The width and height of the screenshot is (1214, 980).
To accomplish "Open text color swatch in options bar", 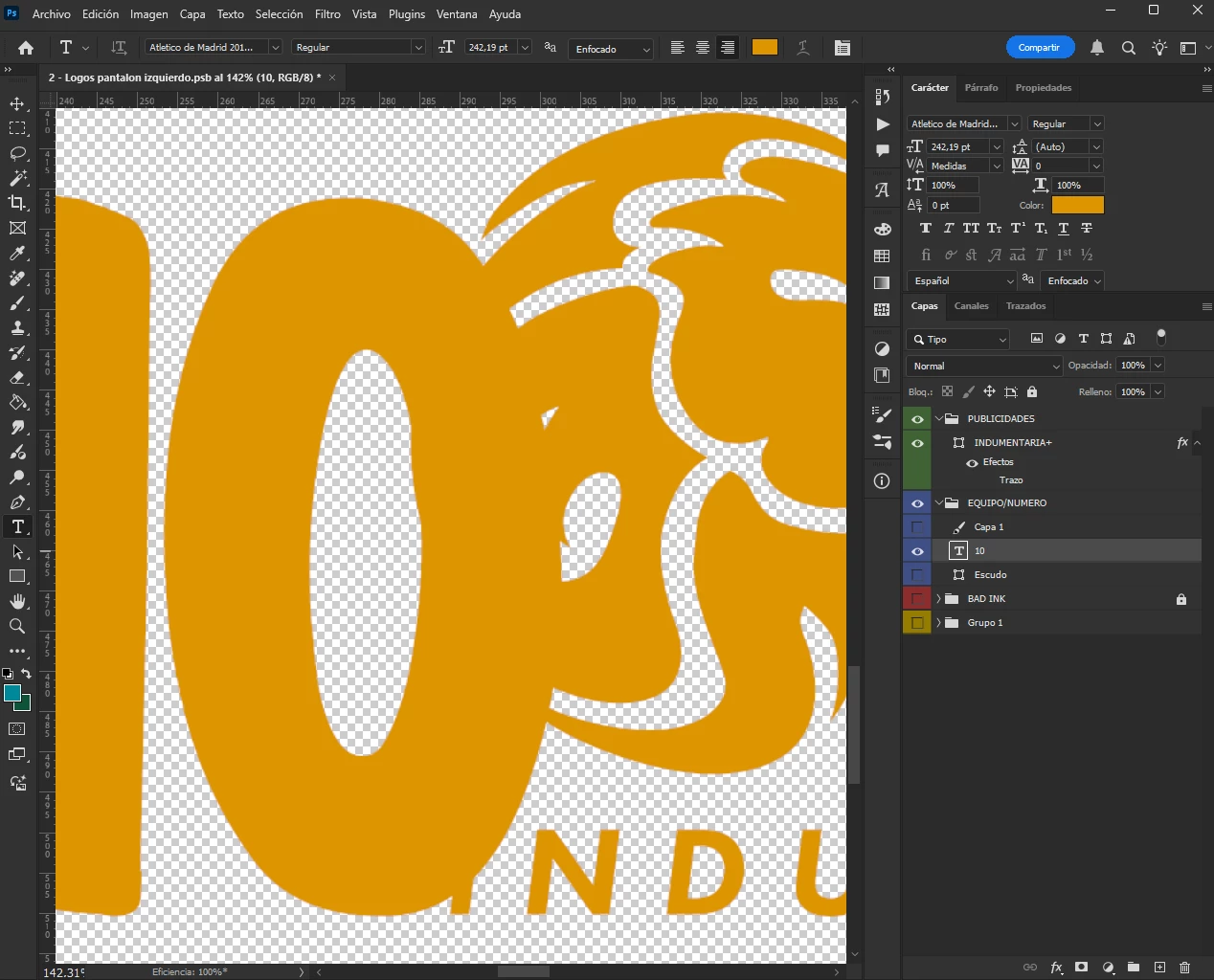I will 765,48.
